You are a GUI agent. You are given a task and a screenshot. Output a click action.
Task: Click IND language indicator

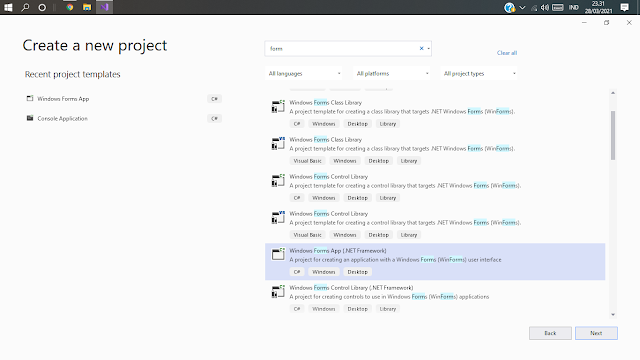pos(573,7)
